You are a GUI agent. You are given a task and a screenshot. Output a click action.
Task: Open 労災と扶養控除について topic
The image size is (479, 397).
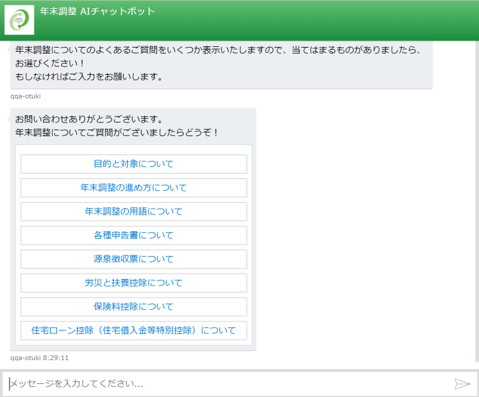(x=134, y=283)
